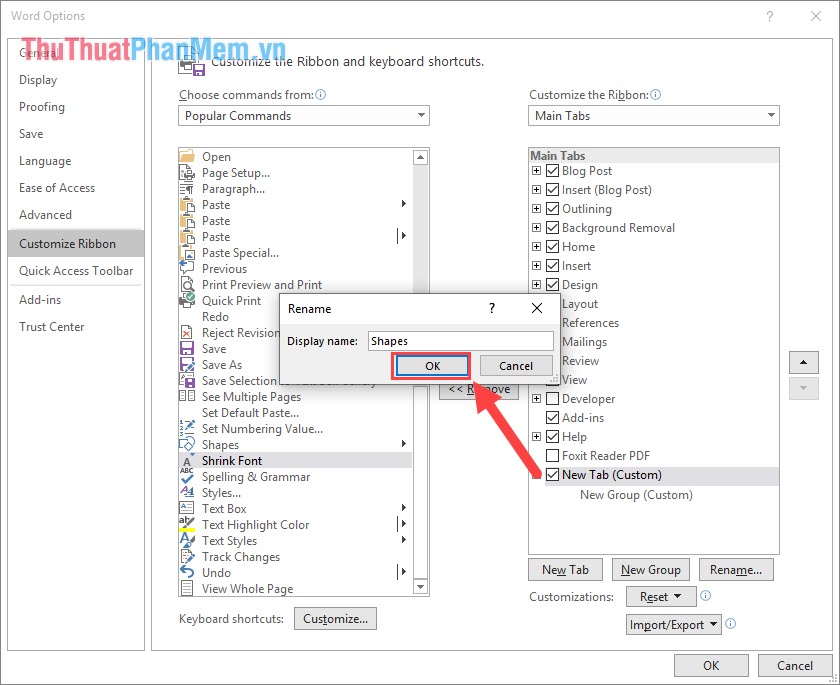Uncheck the Blog Post tab checkbox
The width and height of the screenshot is (840, 685).
pyautogui.click(x=552, y=171)
